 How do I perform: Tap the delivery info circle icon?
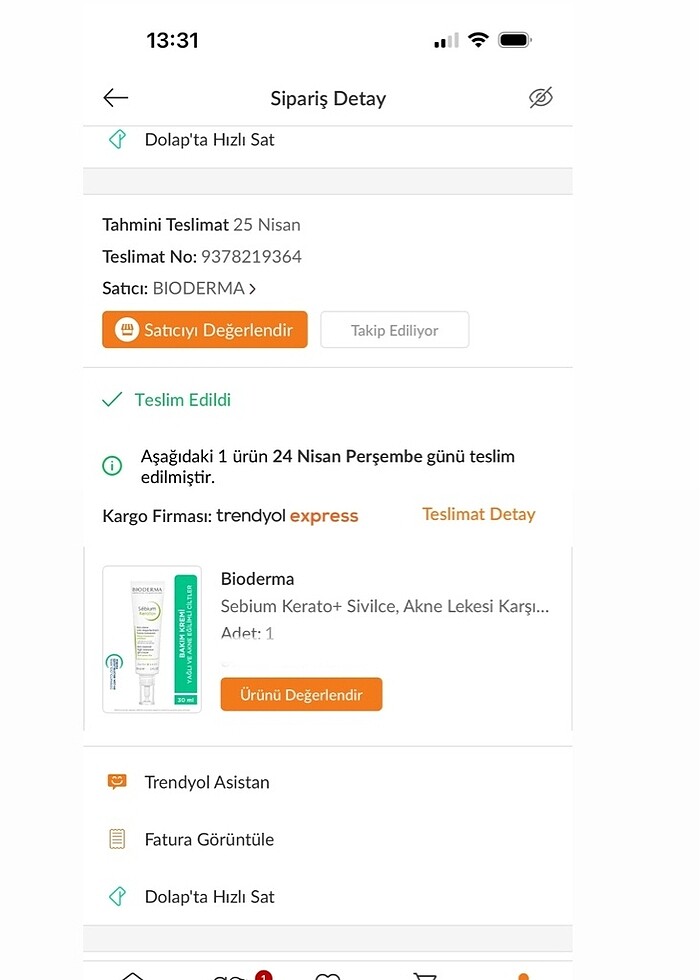[x=112, y=465]
